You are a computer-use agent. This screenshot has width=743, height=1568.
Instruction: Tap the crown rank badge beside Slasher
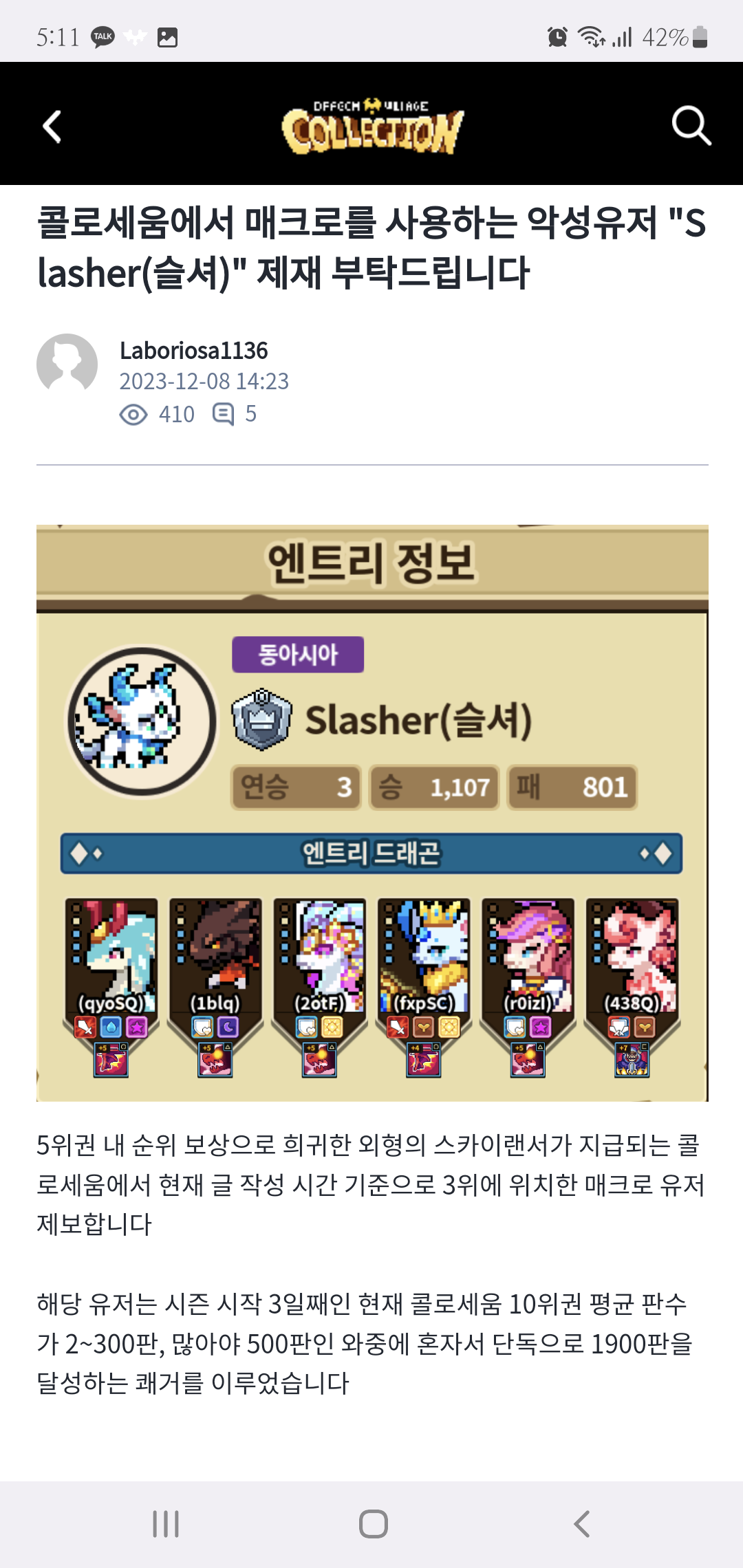261,719
